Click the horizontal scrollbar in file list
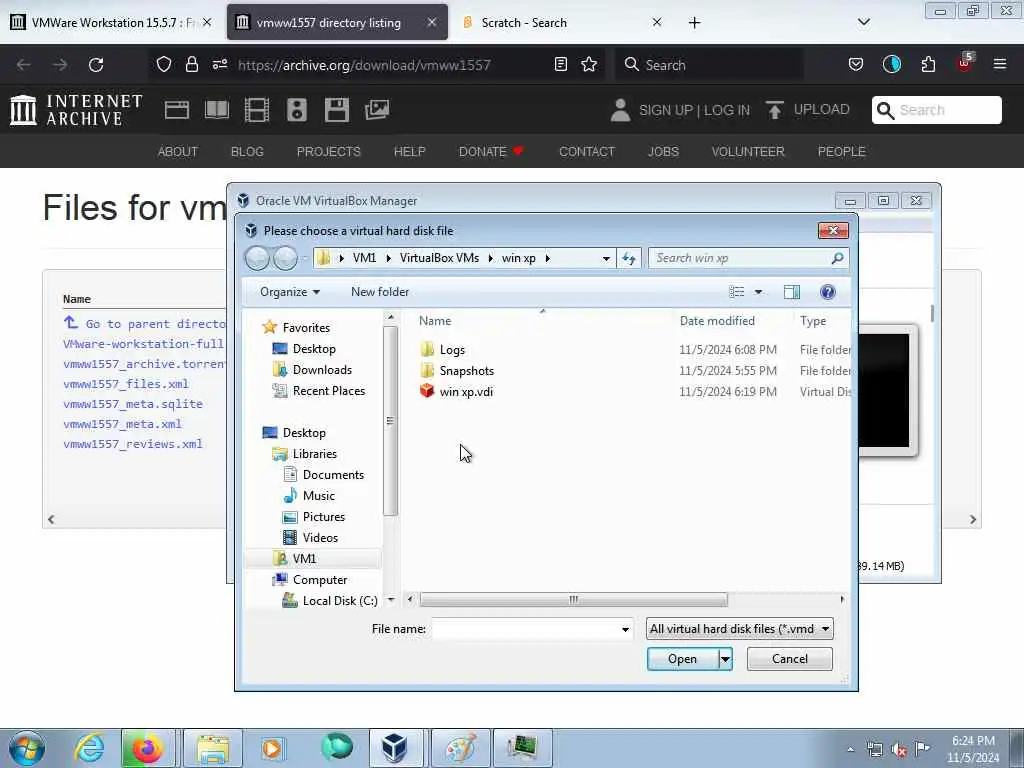Screen dimensions: 1024x768 (573, 600)
